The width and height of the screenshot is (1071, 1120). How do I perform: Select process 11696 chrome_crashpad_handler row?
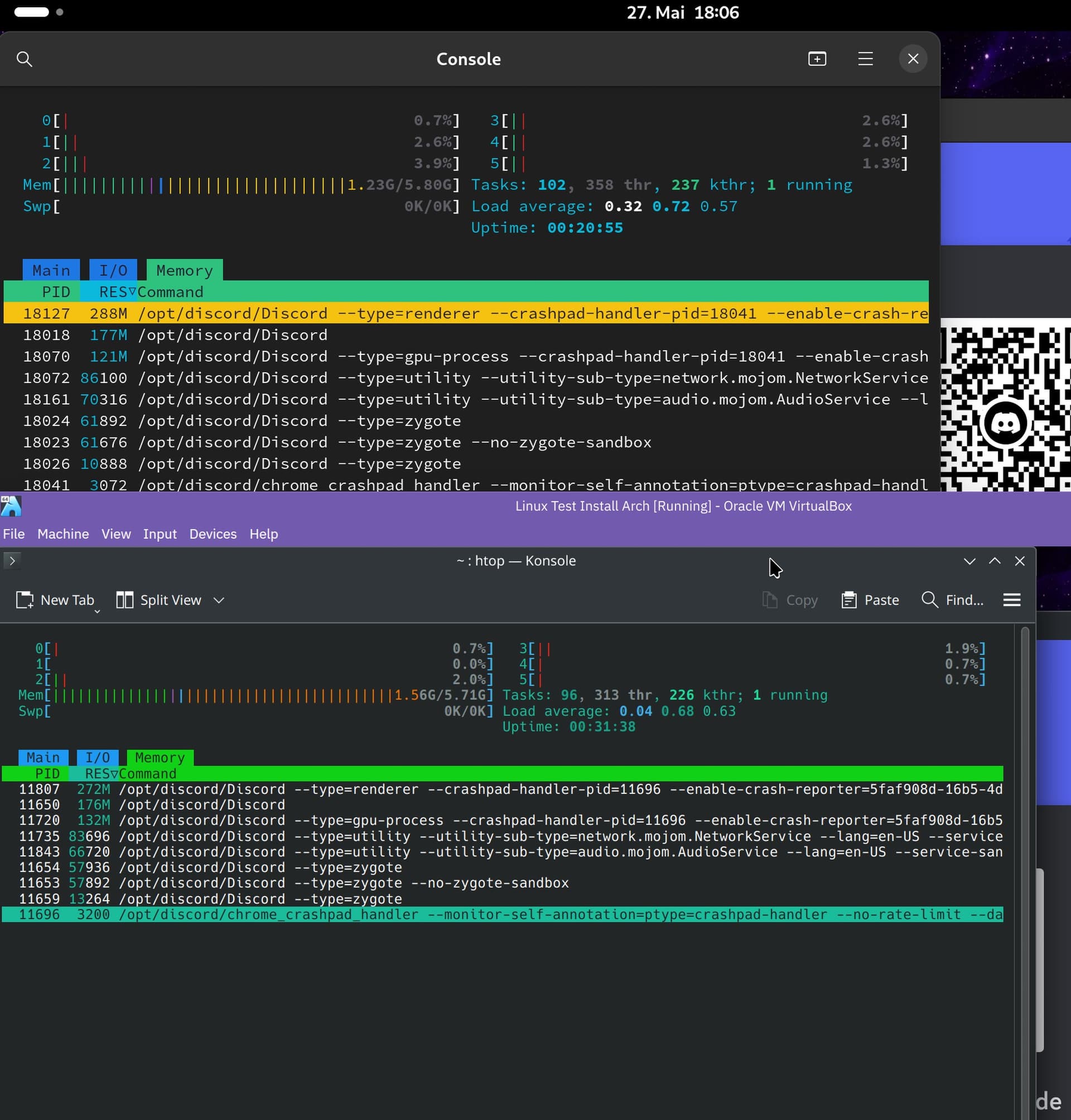pos(503,915)
